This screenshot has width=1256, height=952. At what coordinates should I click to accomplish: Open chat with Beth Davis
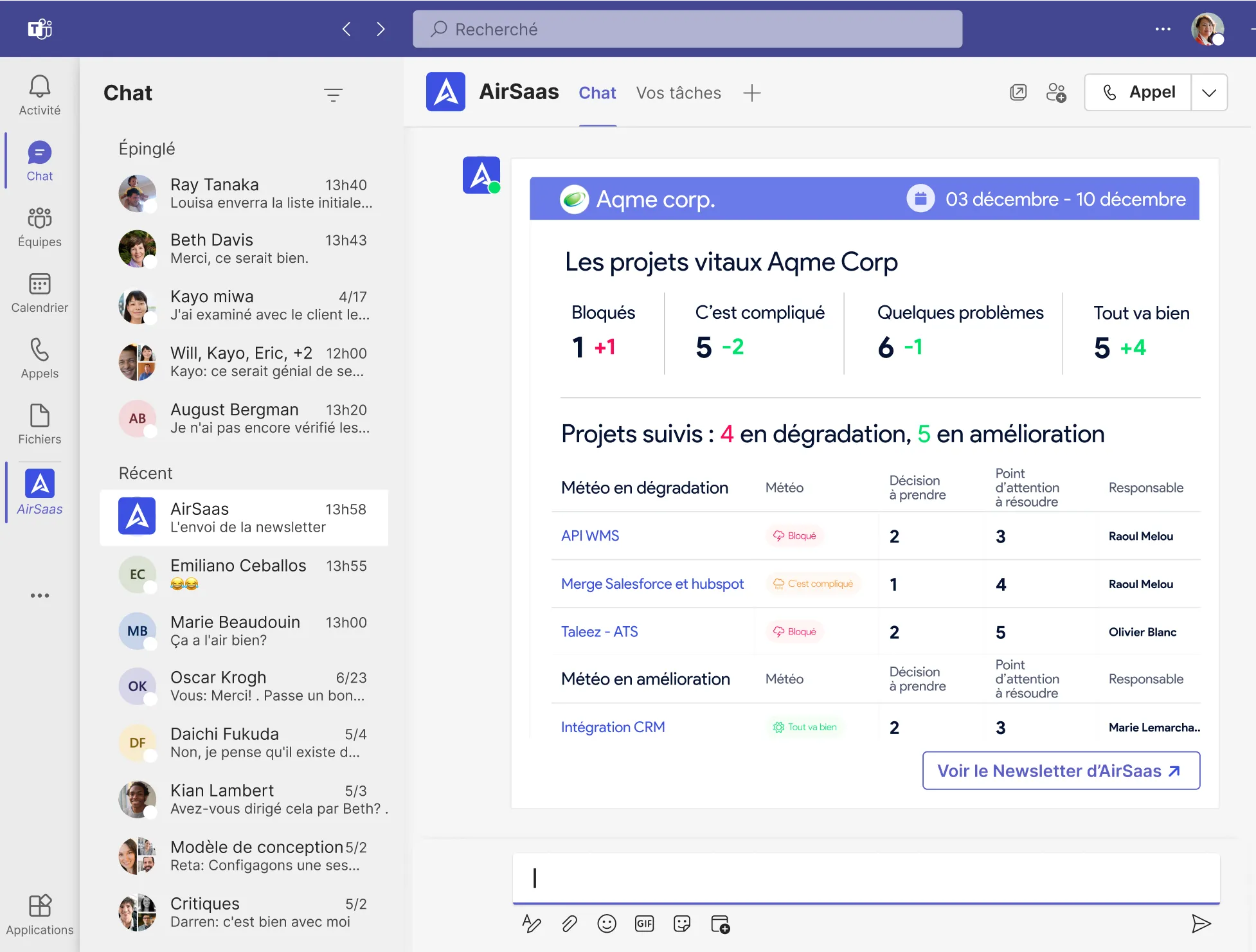pyautogui.click(x=244, y=249)
